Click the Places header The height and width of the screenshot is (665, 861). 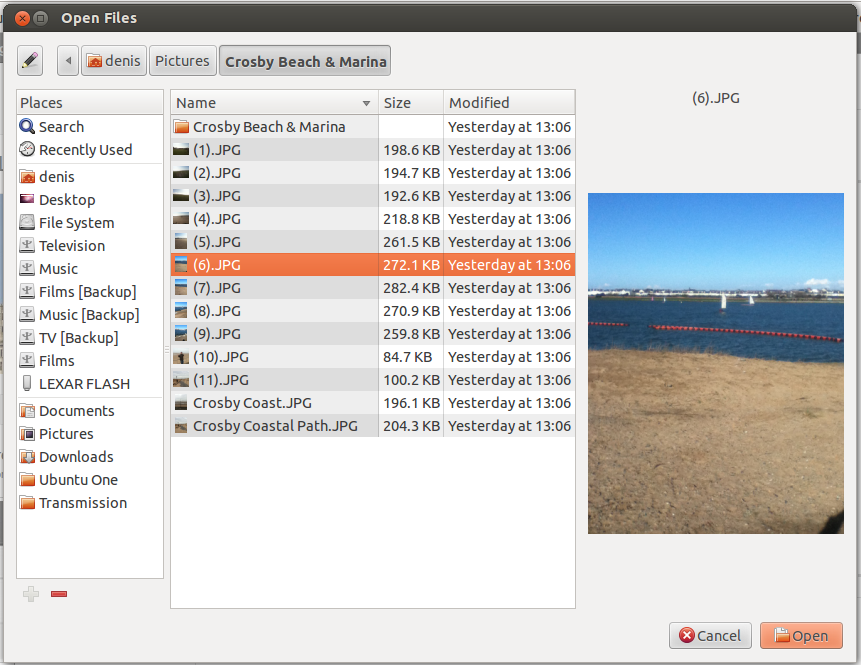(x=90, y=103)
